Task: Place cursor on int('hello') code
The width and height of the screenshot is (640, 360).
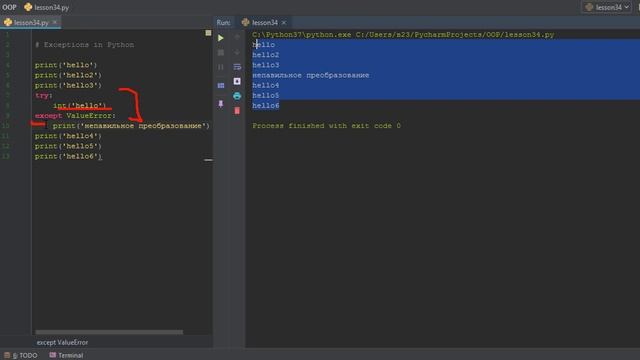Action: pyautogui.click(x=80, y=105)
